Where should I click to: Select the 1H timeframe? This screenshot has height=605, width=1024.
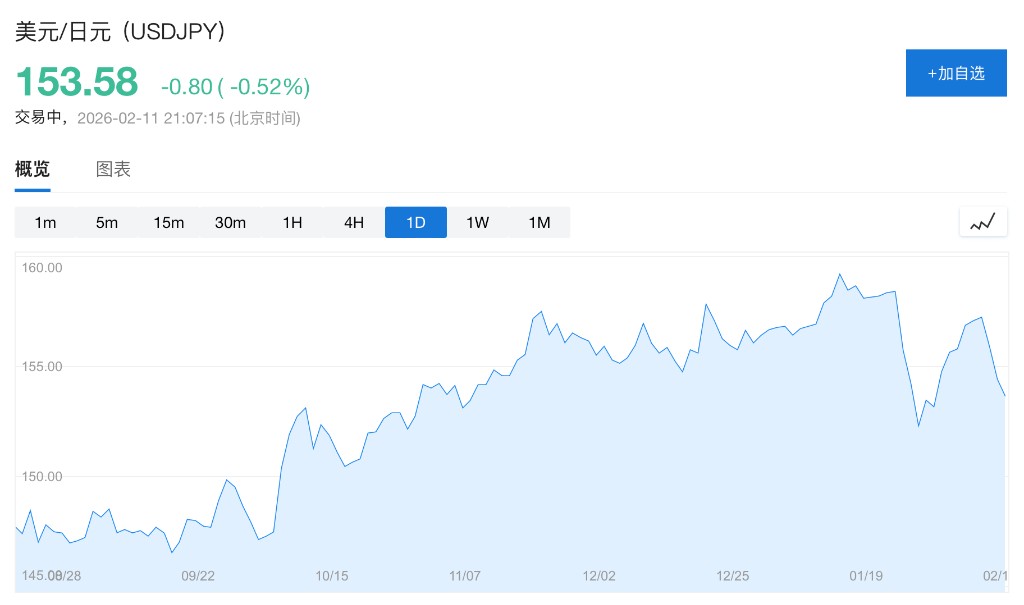pos(292,222)
